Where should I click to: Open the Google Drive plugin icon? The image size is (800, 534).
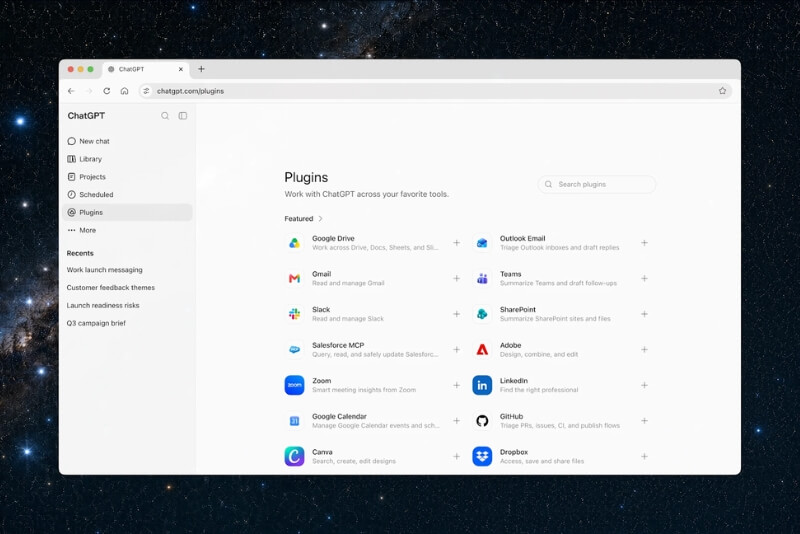coord(294,243)
